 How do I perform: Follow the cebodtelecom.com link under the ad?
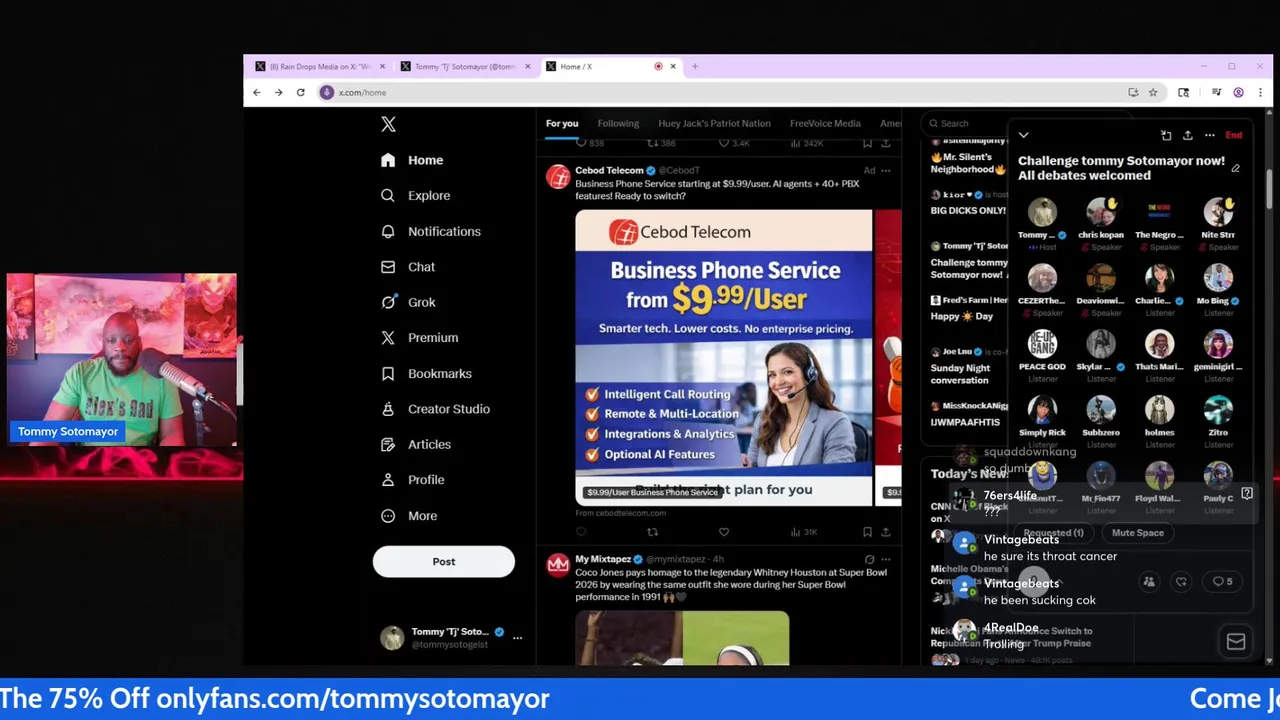[620, 513]
